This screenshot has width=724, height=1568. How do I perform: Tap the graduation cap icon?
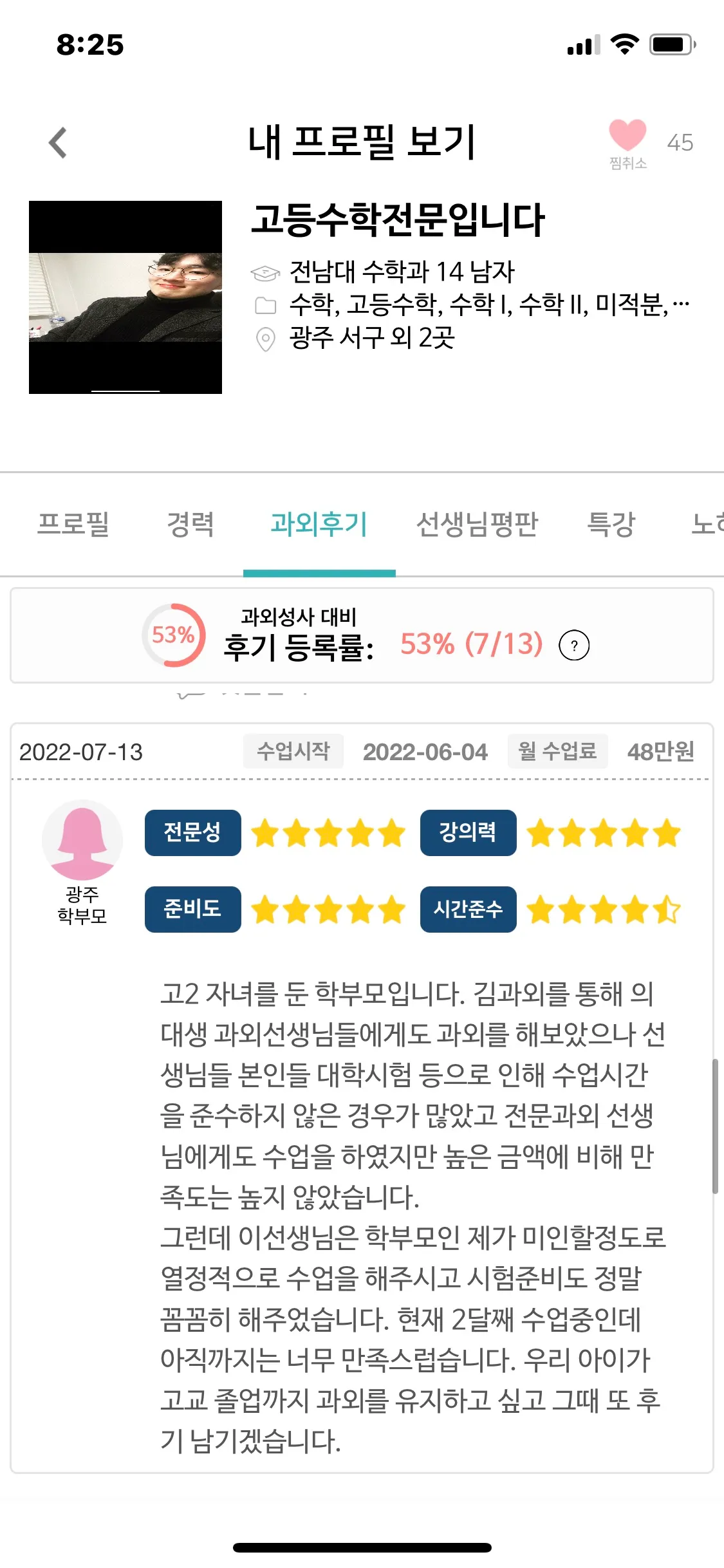[265, 273]
